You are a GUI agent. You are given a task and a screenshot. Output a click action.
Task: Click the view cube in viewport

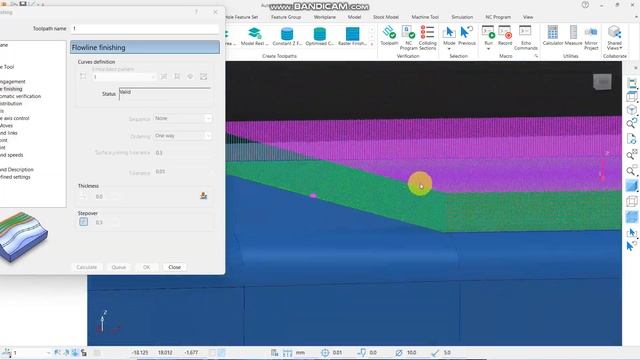(x=602, y=82)
